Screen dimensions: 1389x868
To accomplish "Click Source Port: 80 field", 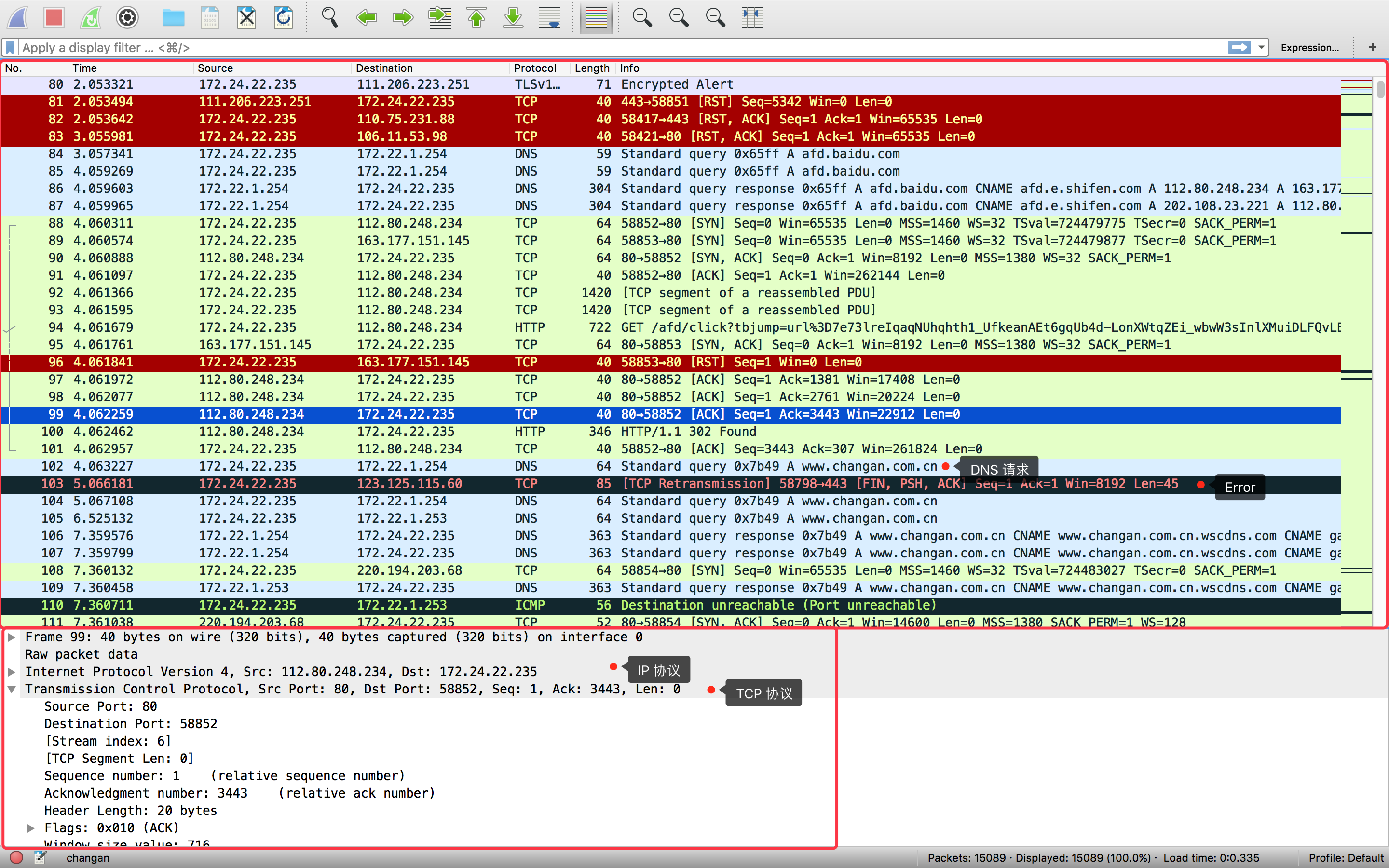I will click(x=100, y=706).
